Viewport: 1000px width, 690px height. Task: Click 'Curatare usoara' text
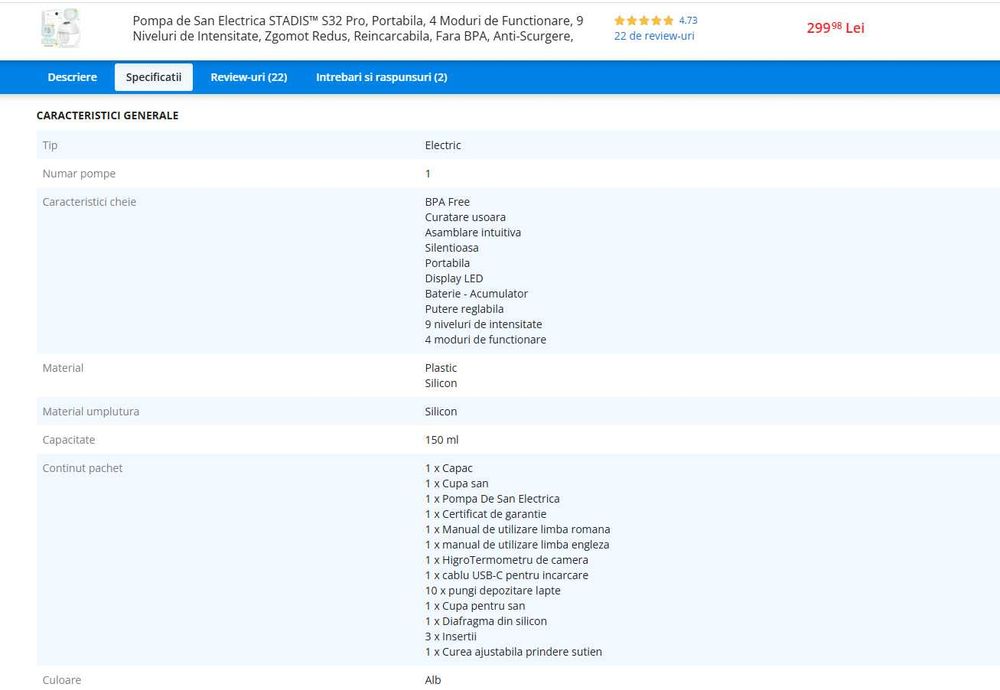(465, 217)
